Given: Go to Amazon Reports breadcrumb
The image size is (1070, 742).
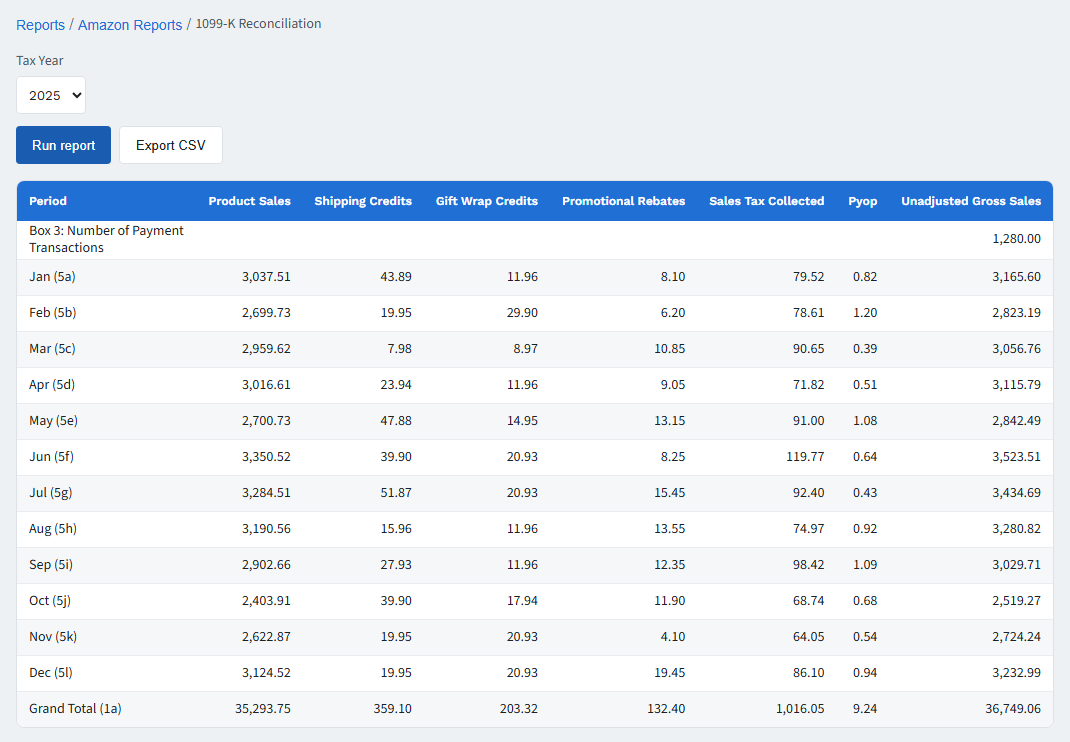Looking at the screenshot, I should coord(130,25).
